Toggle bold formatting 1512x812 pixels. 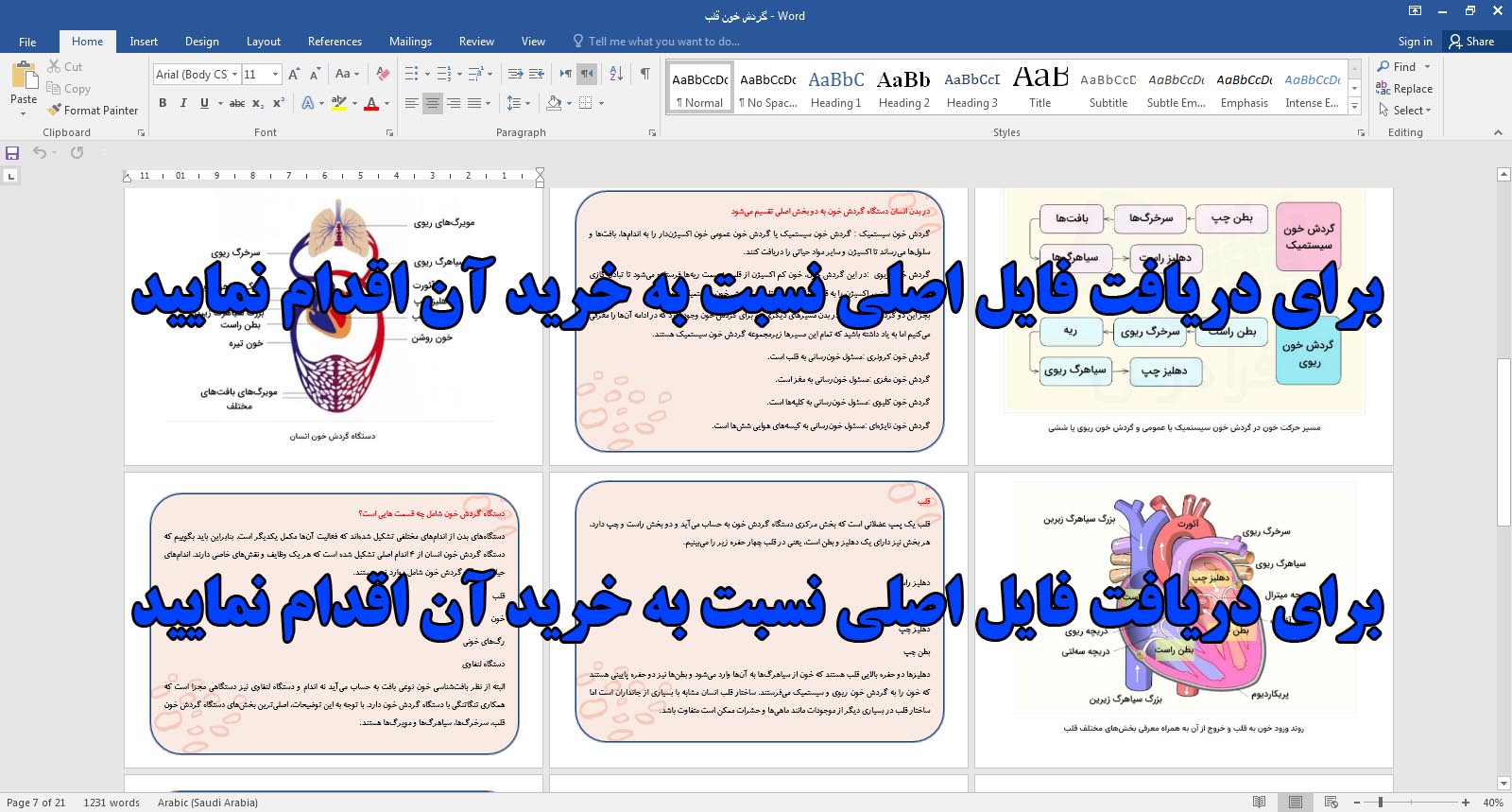pyautogui.click(x=163, y=103)
